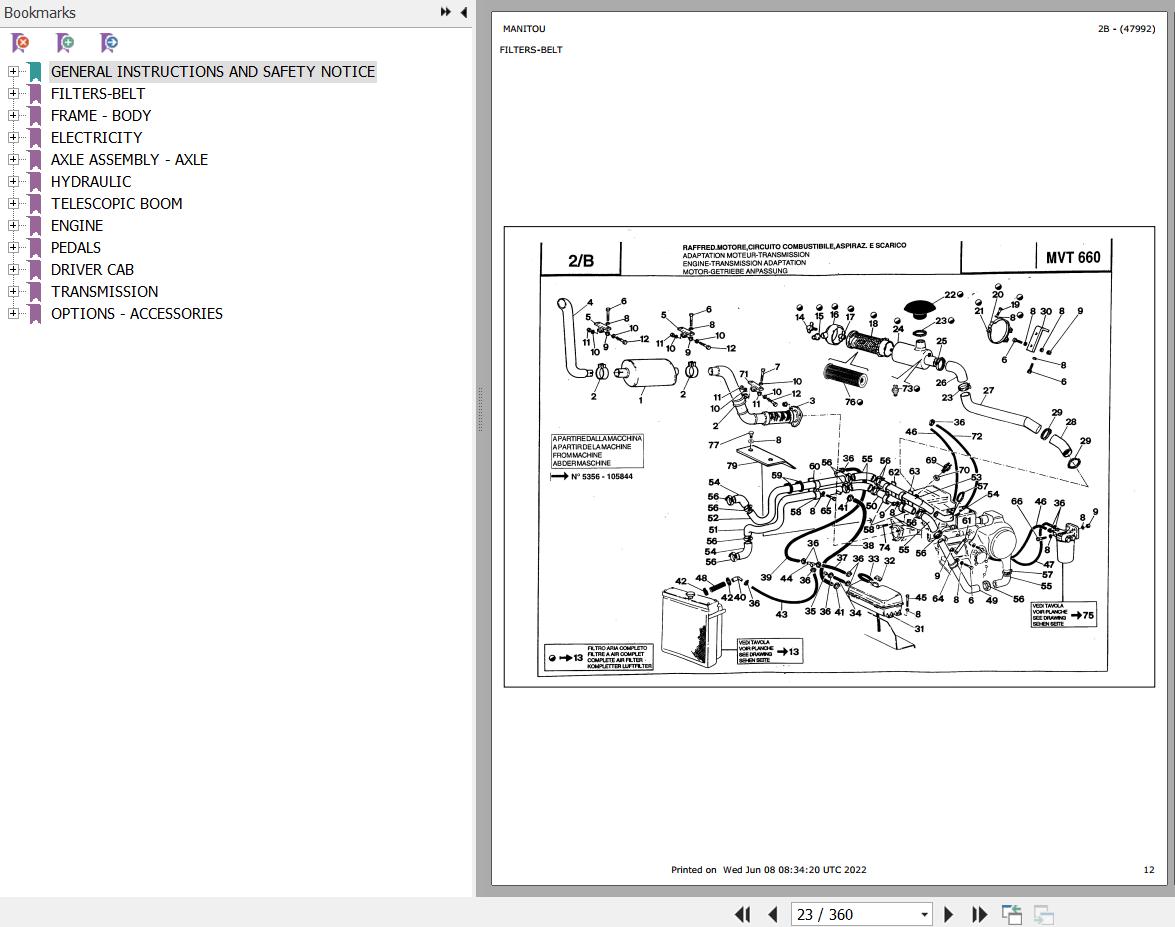Click the bookmark flag icon beside FRAME - BODY
Image resolution: width=1175 pixels, height=927 pixels.
(35, 115)
